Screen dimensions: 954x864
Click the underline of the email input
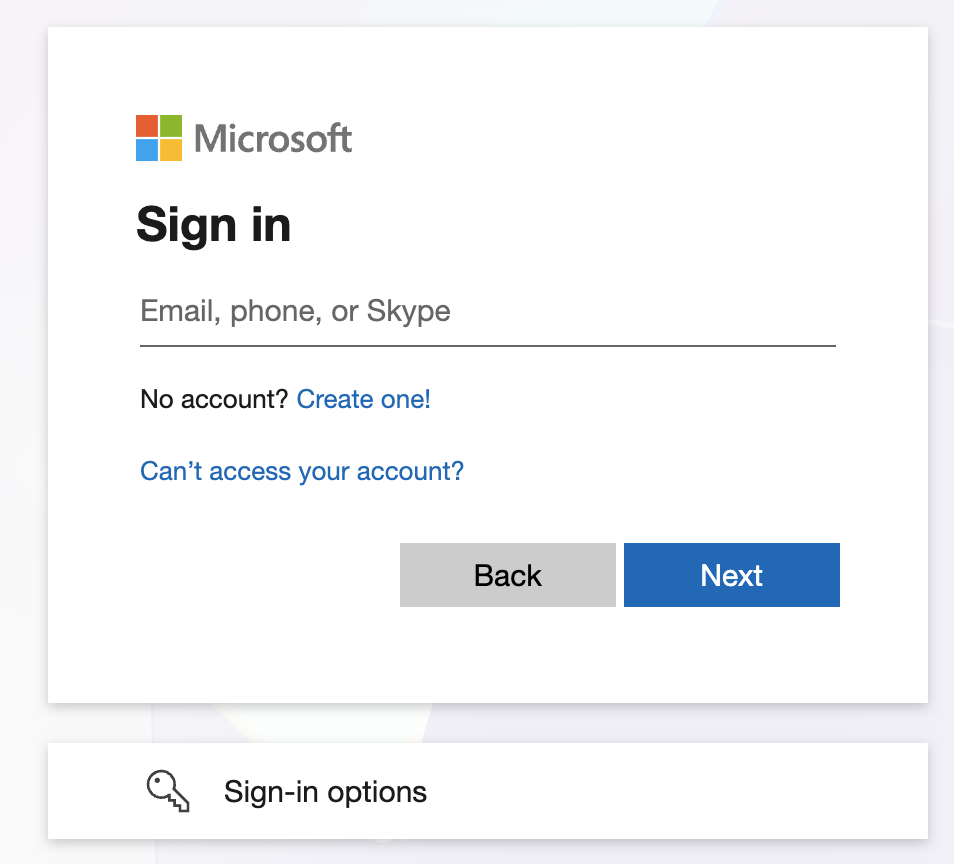pos(487,346)
